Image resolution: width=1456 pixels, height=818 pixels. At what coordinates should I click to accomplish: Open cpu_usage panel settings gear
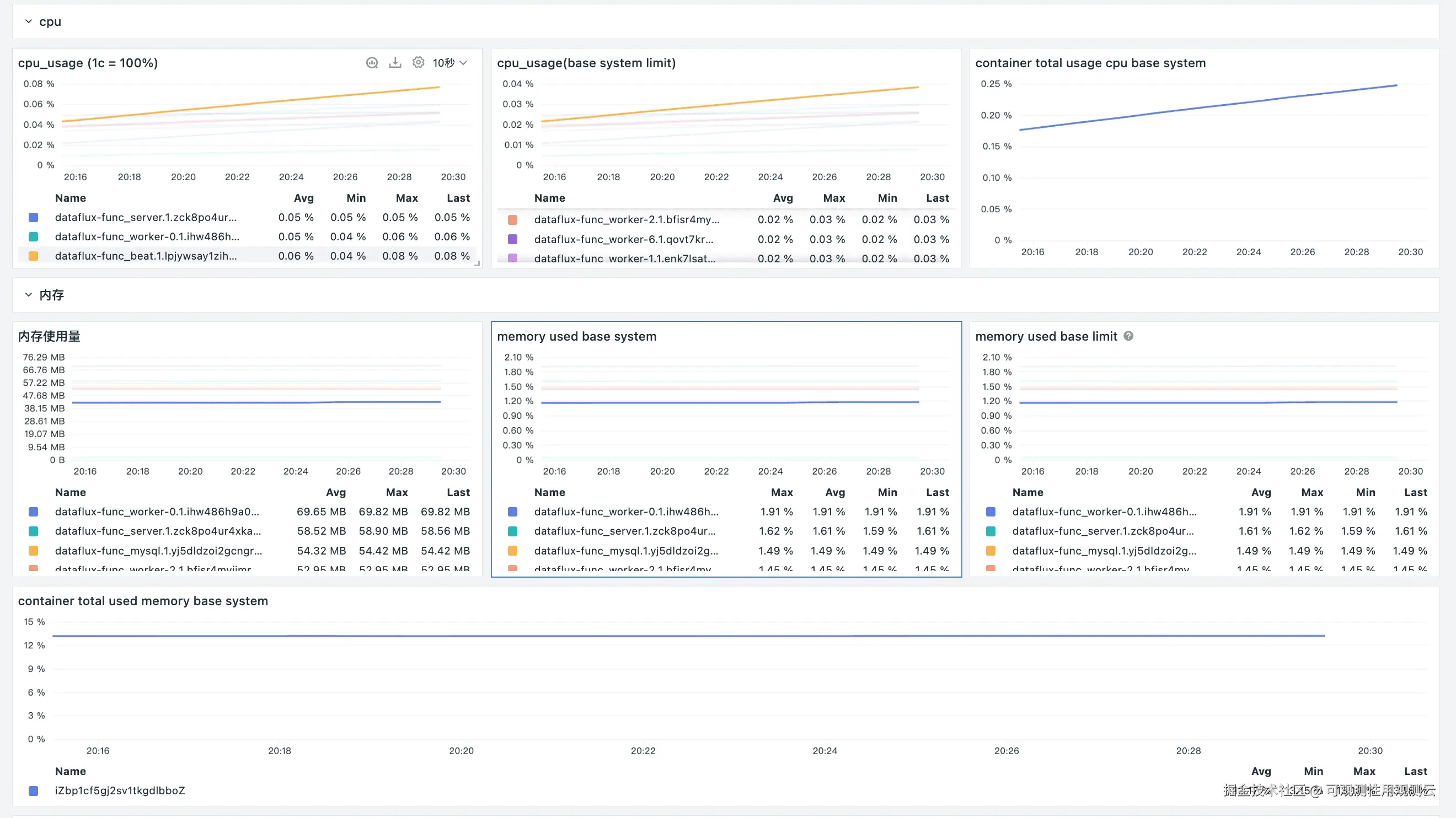coord(418,63)
